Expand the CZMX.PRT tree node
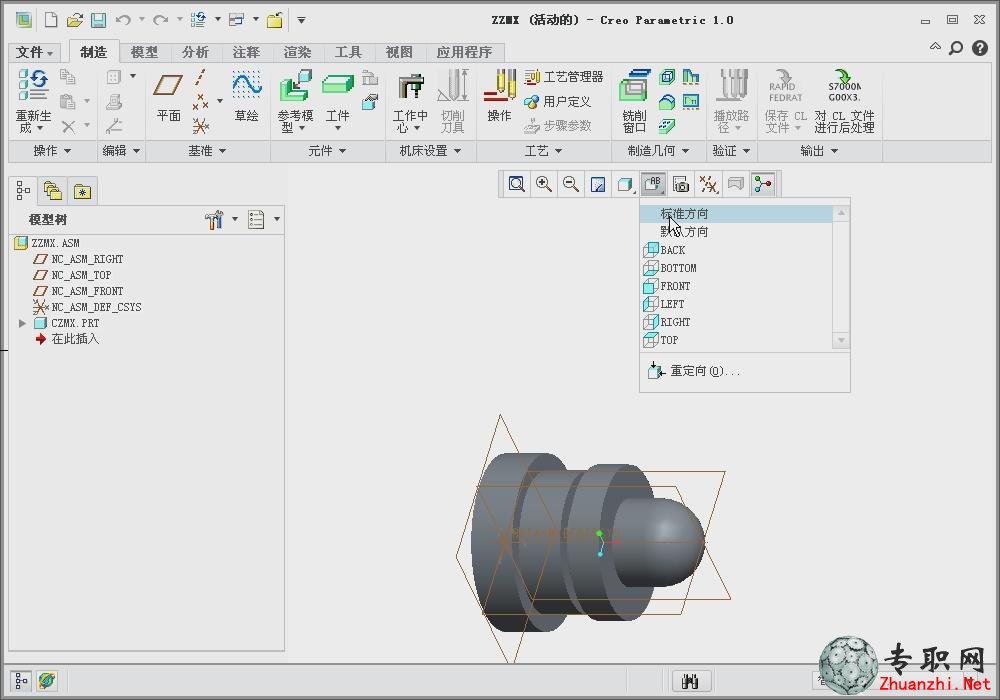 (22, 323)
